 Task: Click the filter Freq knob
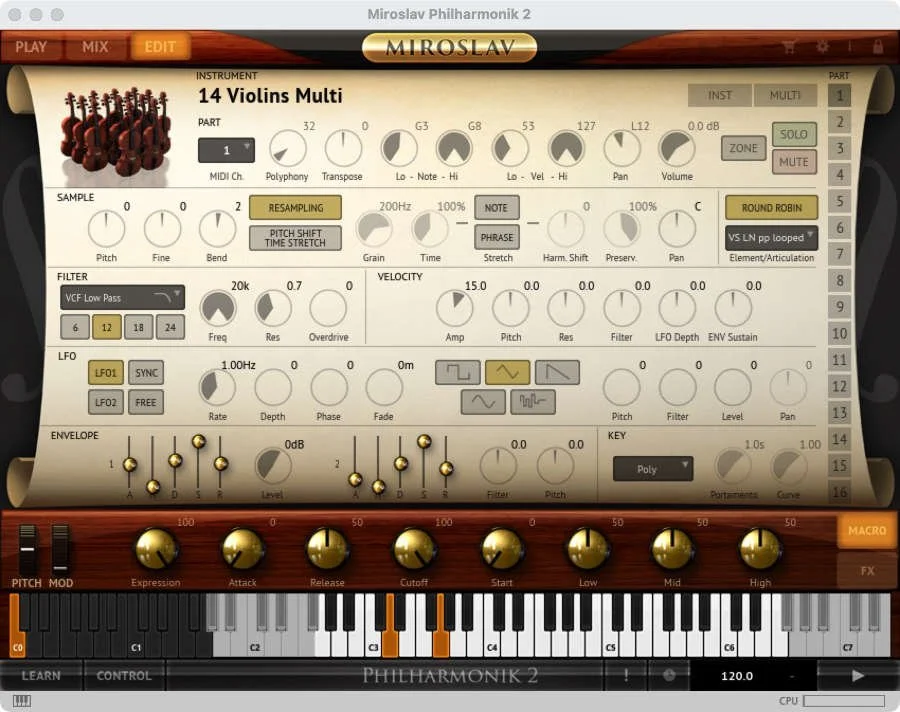point(218,309)
